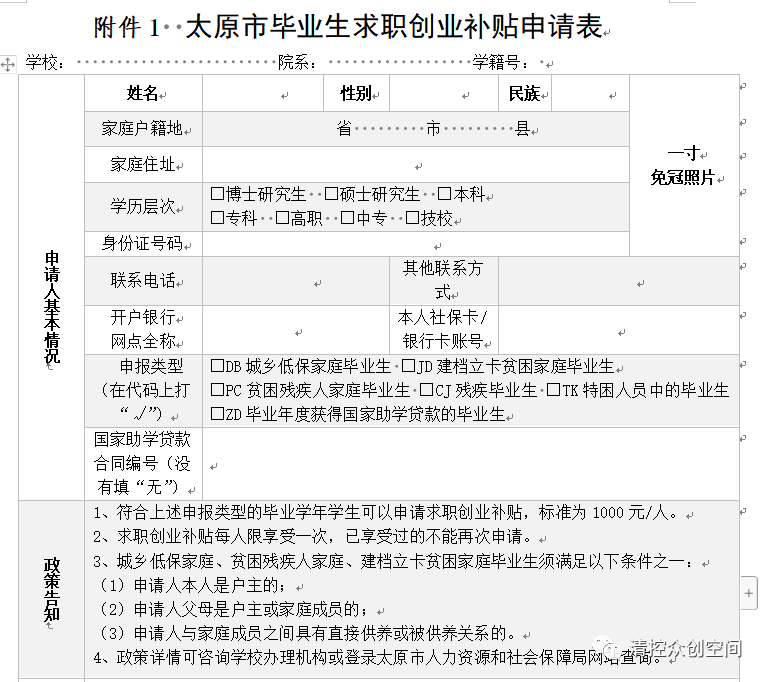The width and height of the screenshot is (767, 682).
Task: Click the empty cell next to 性别
Action: point(444,93)
